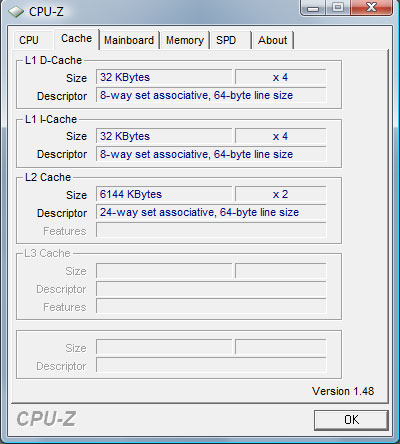Viewport: 400px width, 444px height.
Task: Click the L1 I-Cache group label
Action: click(x=51, y=119)
